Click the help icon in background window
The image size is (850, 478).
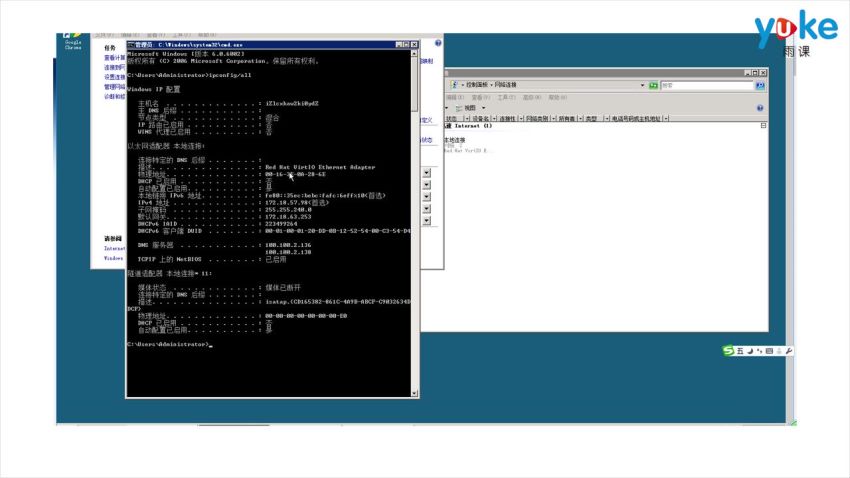click(438, 43)
